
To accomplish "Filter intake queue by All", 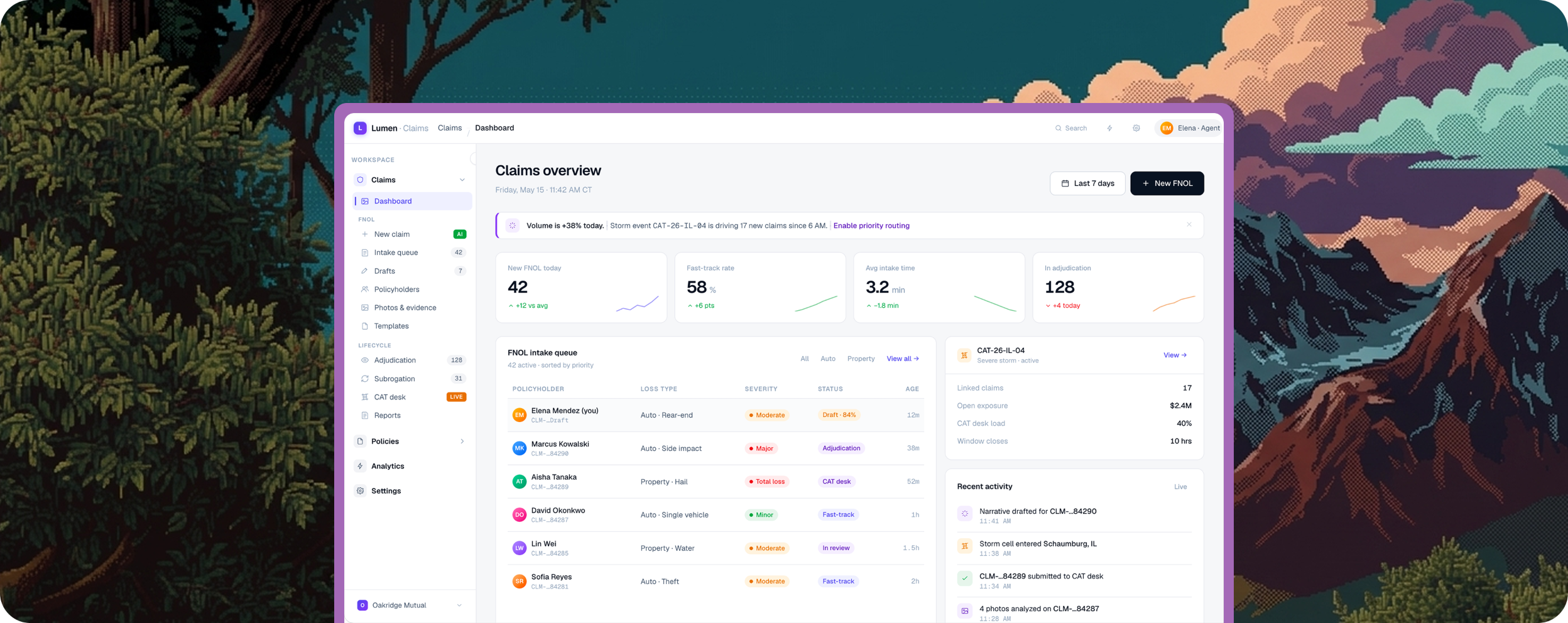I will 805,359.
